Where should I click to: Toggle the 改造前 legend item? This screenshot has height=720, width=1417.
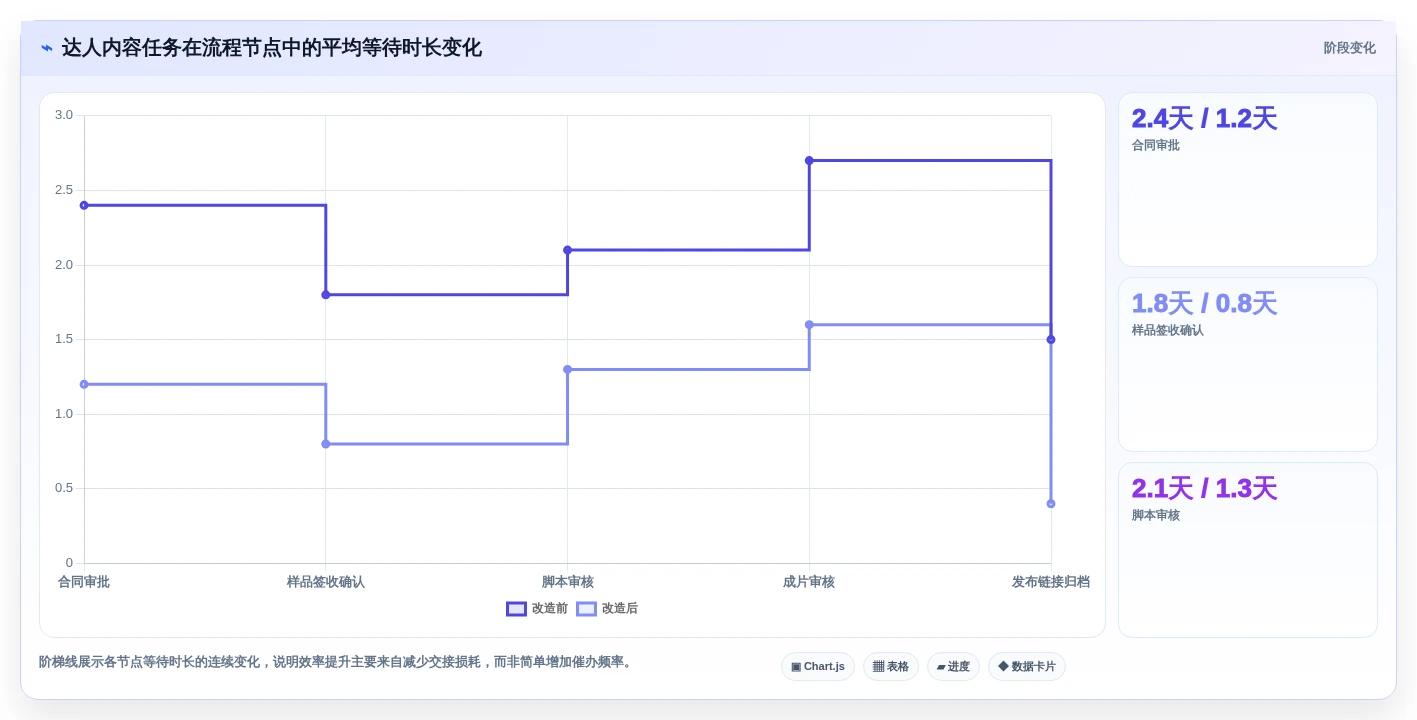point(537,608)
